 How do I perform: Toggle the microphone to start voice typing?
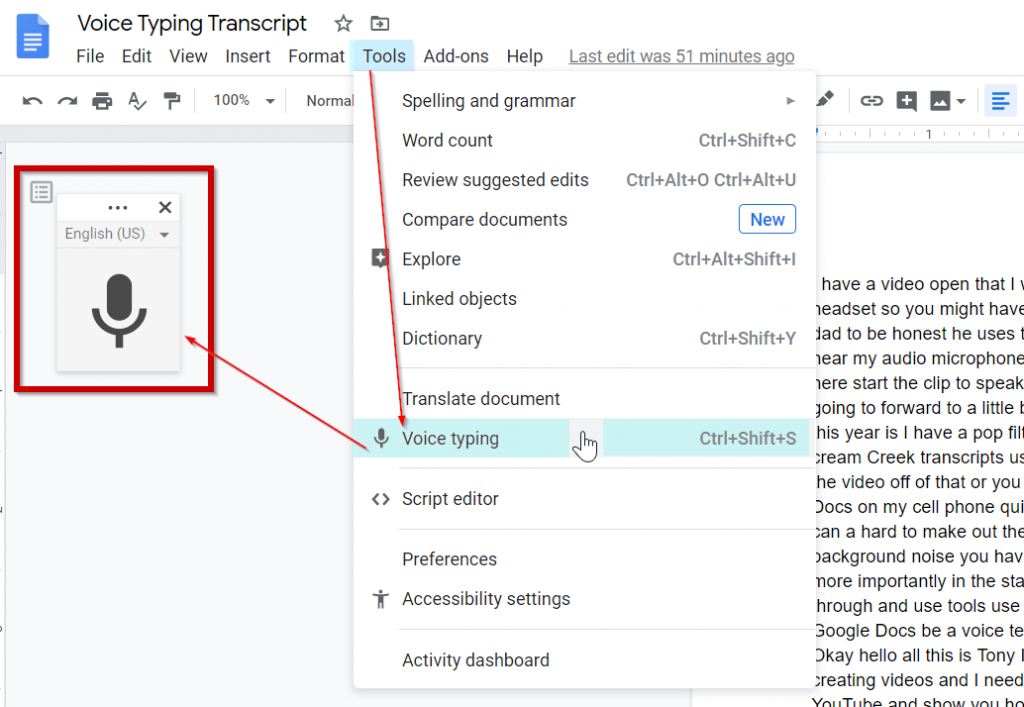118,311
